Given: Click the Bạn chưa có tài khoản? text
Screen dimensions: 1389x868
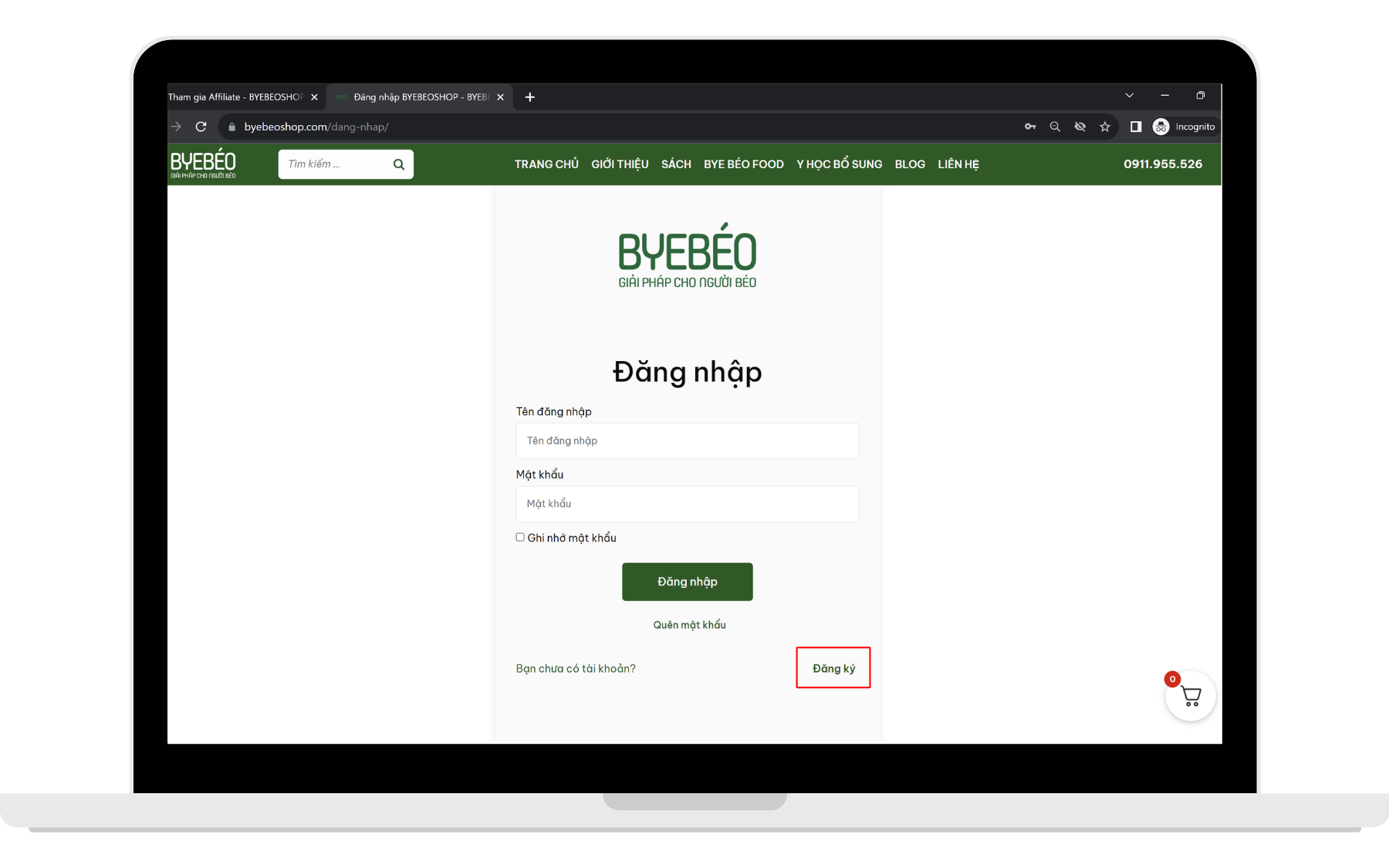Looking at the screenshot, I should (x=576, y=668).
